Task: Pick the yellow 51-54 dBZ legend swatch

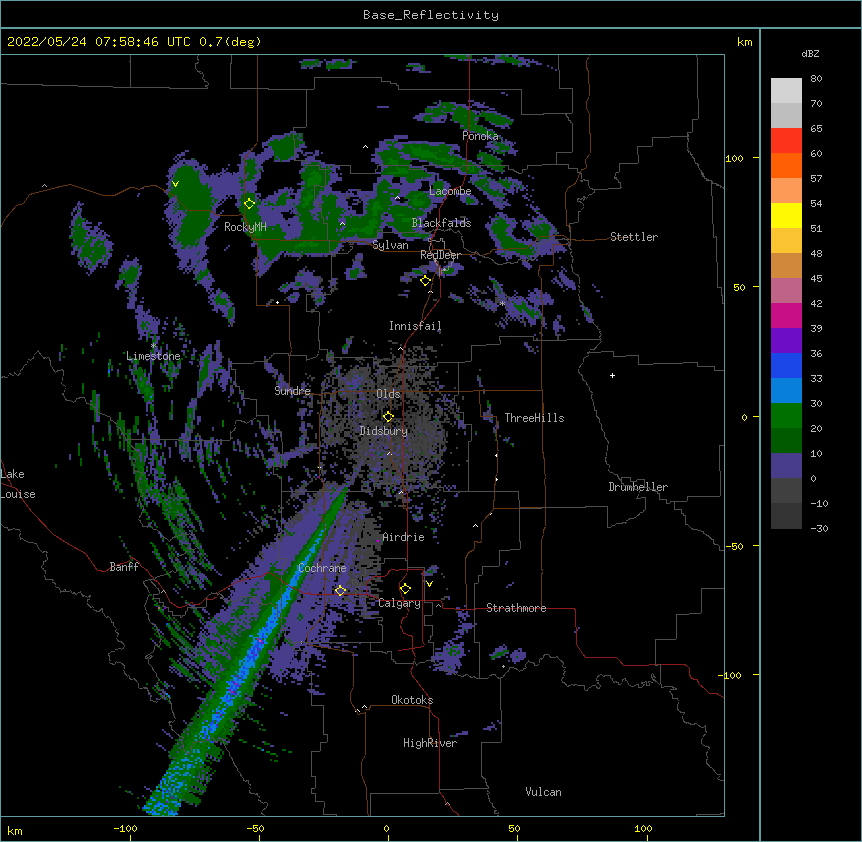Action: point(786,215)
